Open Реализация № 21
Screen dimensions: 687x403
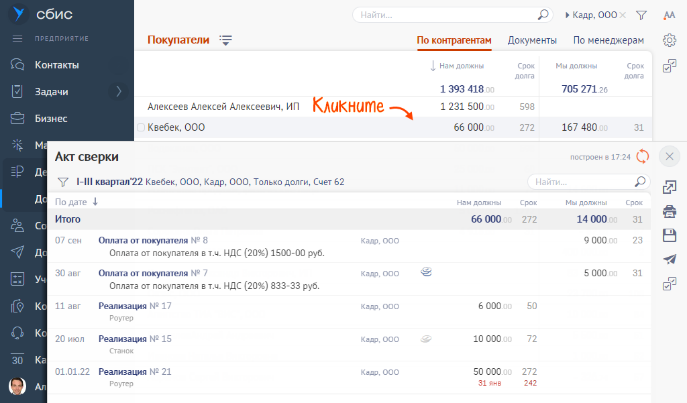point(135,371)
